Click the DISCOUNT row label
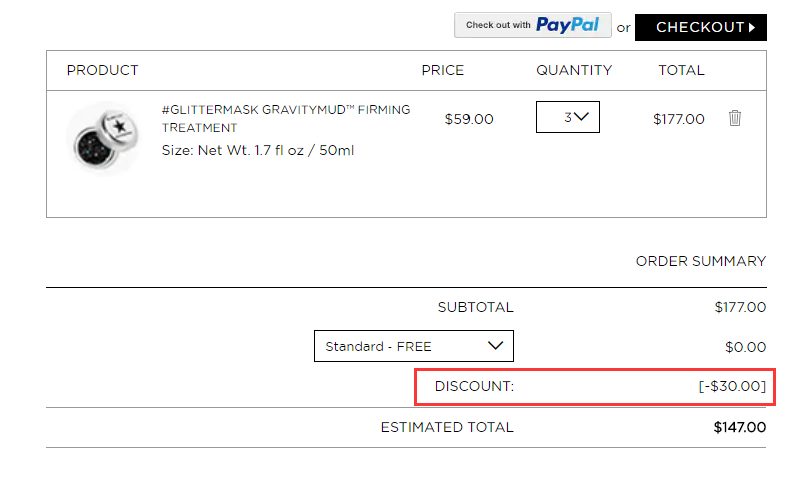Image resolution: width=790 pixels, height=477 pixels. point(474,386)
